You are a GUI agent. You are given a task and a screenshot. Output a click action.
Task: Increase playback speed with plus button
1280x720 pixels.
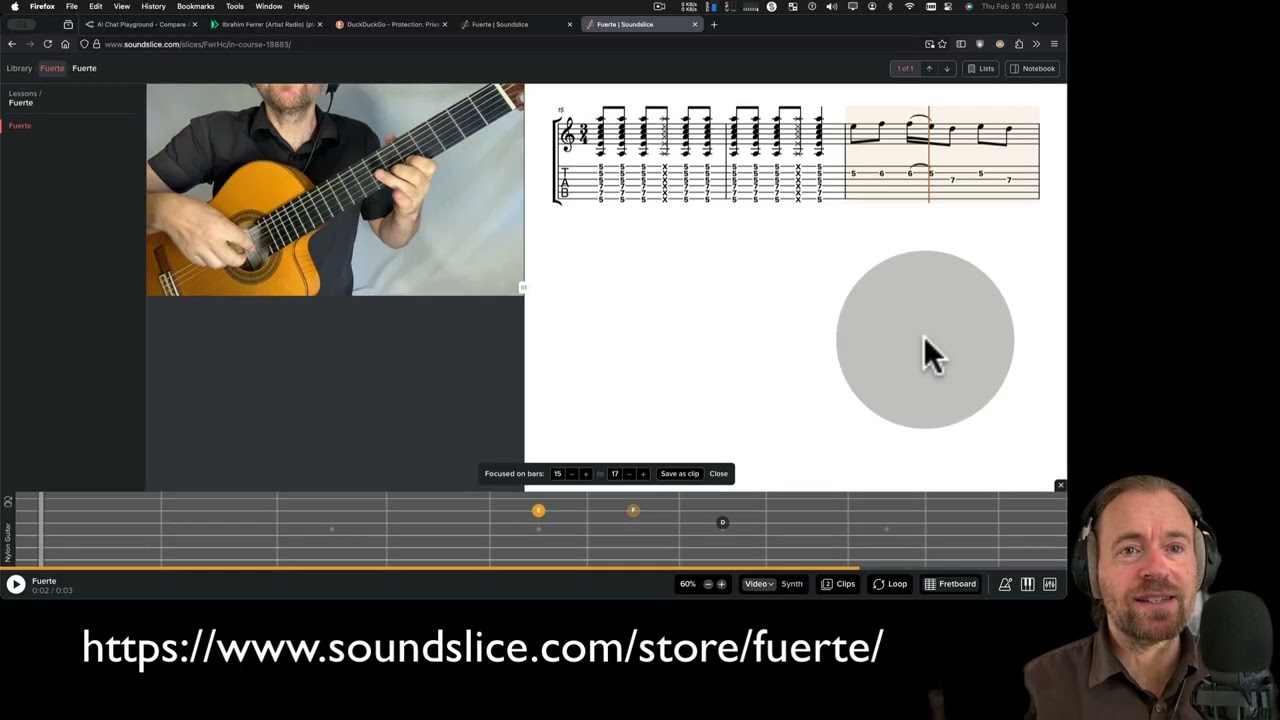[721, 584]
